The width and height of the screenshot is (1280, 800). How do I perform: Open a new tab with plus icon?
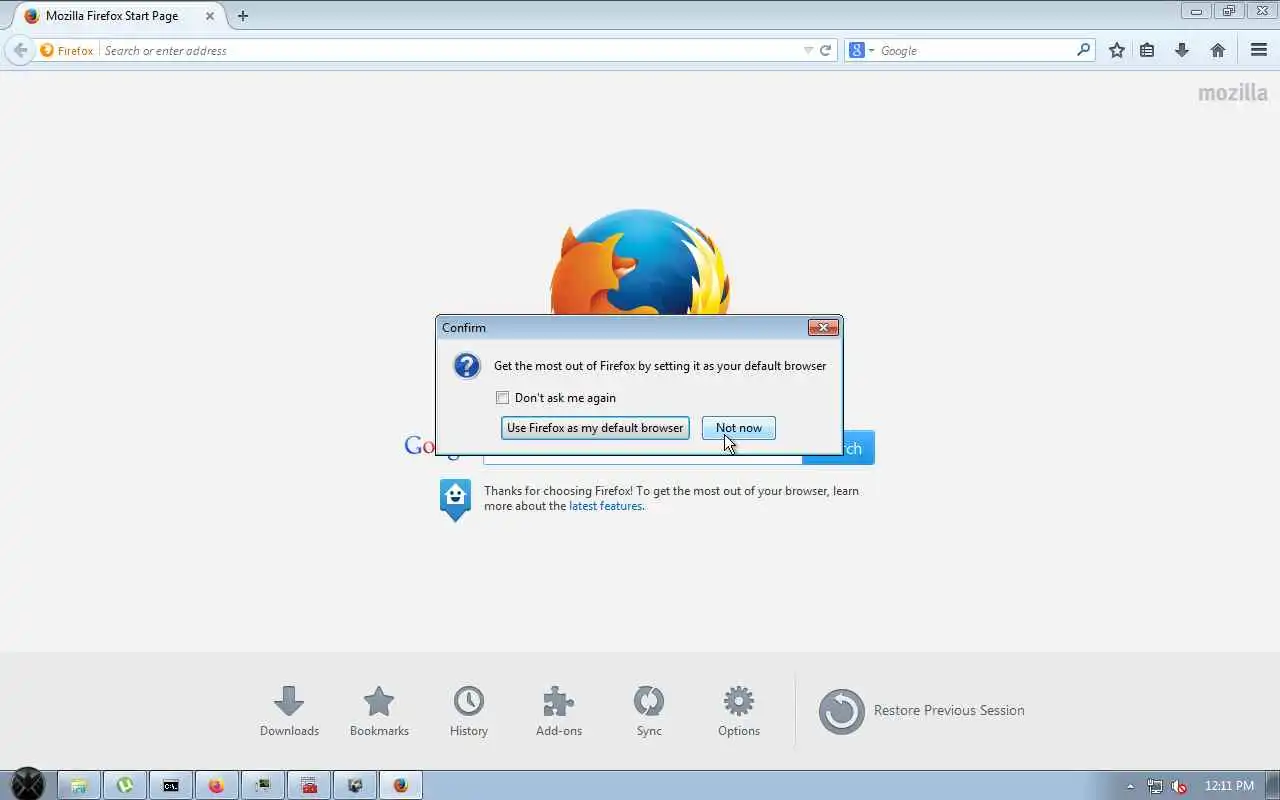[242, 16]
